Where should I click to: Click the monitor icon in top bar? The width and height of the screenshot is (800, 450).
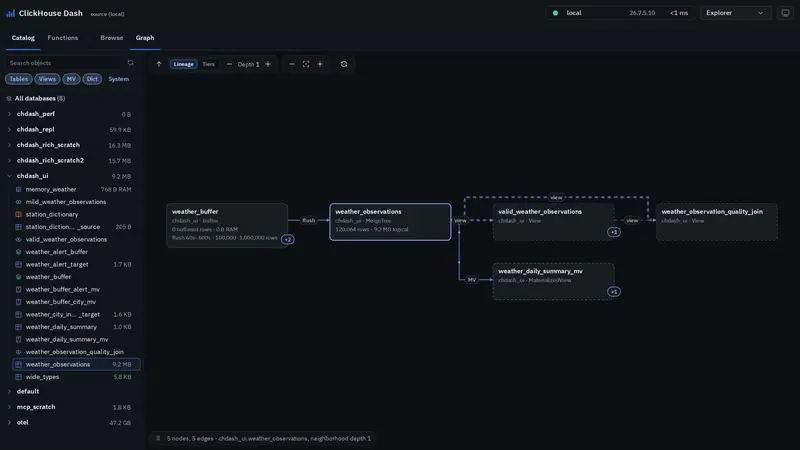pyautogui.click(x=785, y=13)
